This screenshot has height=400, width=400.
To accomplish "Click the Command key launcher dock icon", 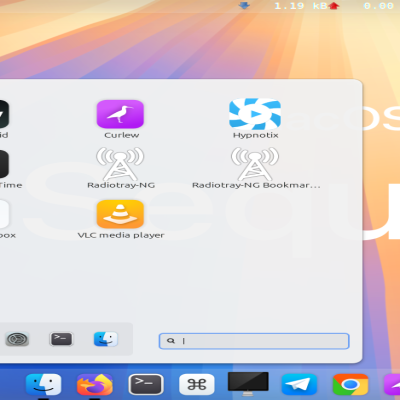I will pyautogui.click(x=197, y=384).
